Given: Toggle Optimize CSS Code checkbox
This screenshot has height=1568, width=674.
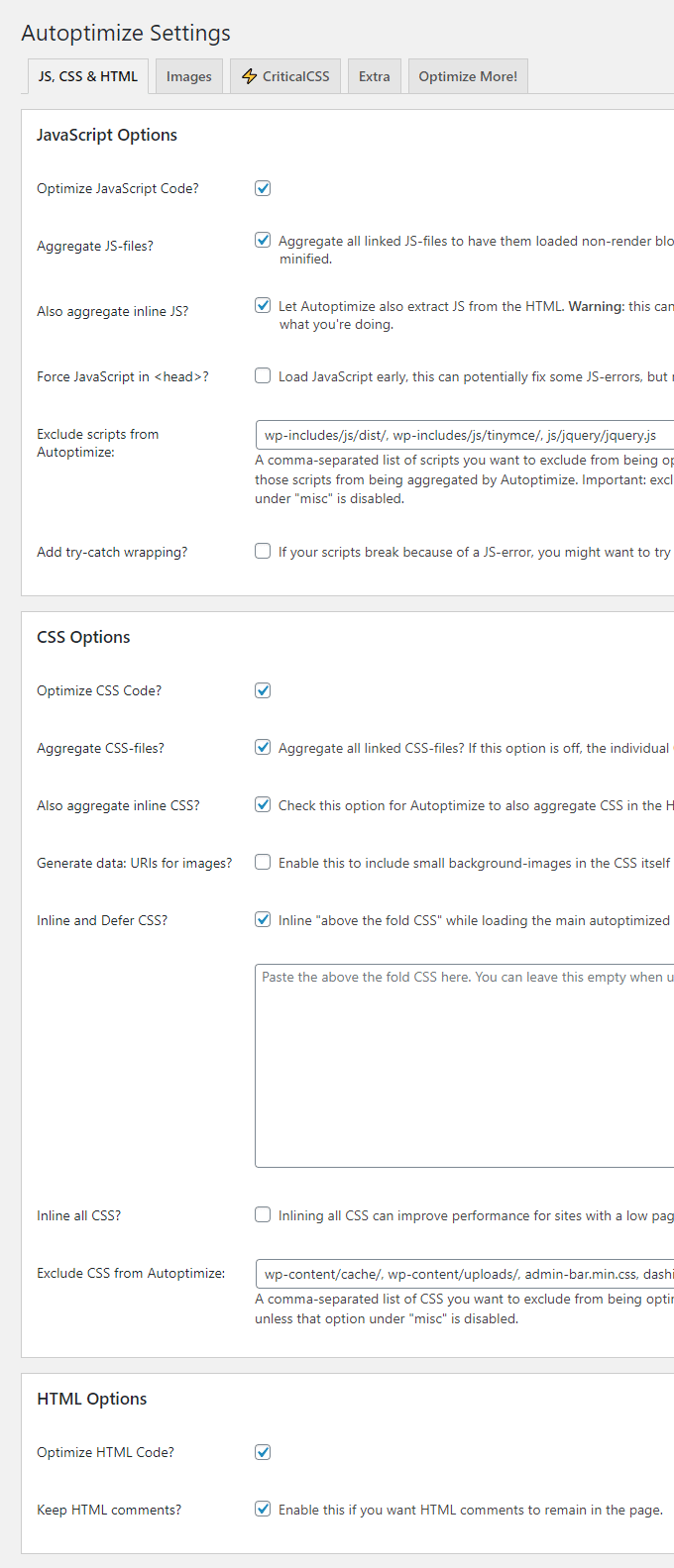Looking at the screenshot, I should pyautogui.click(x=263, y=690).
